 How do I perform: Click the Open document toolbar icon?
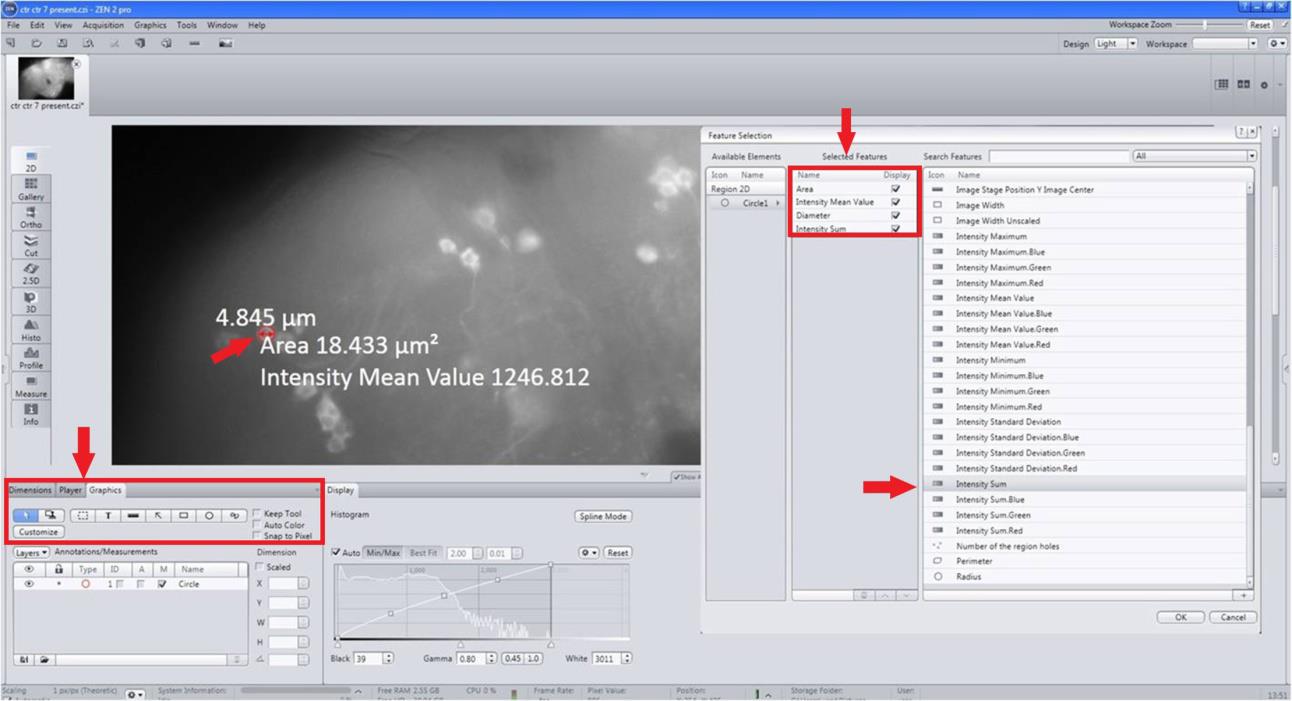pyautogui.click(x=36, y=44)
